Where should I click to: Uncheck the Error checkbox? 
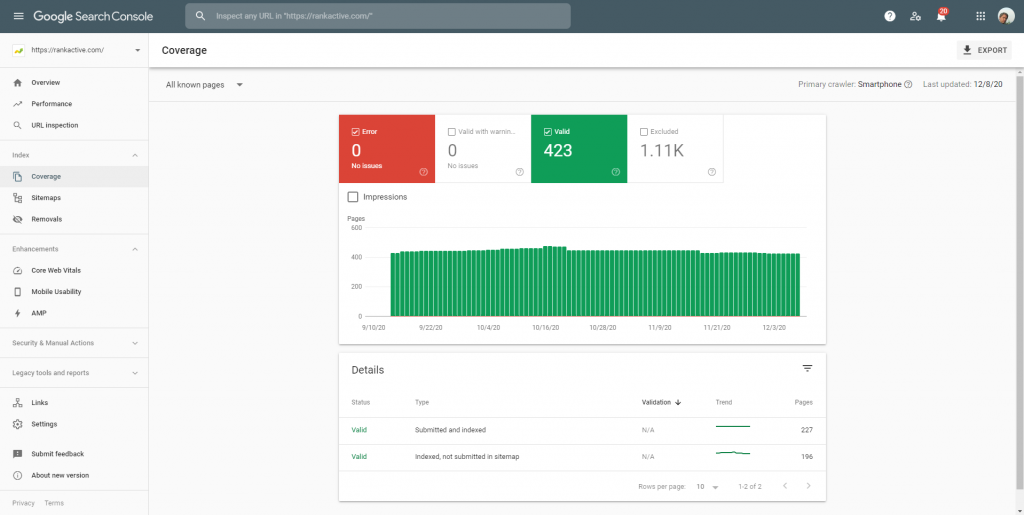point(355,132)
